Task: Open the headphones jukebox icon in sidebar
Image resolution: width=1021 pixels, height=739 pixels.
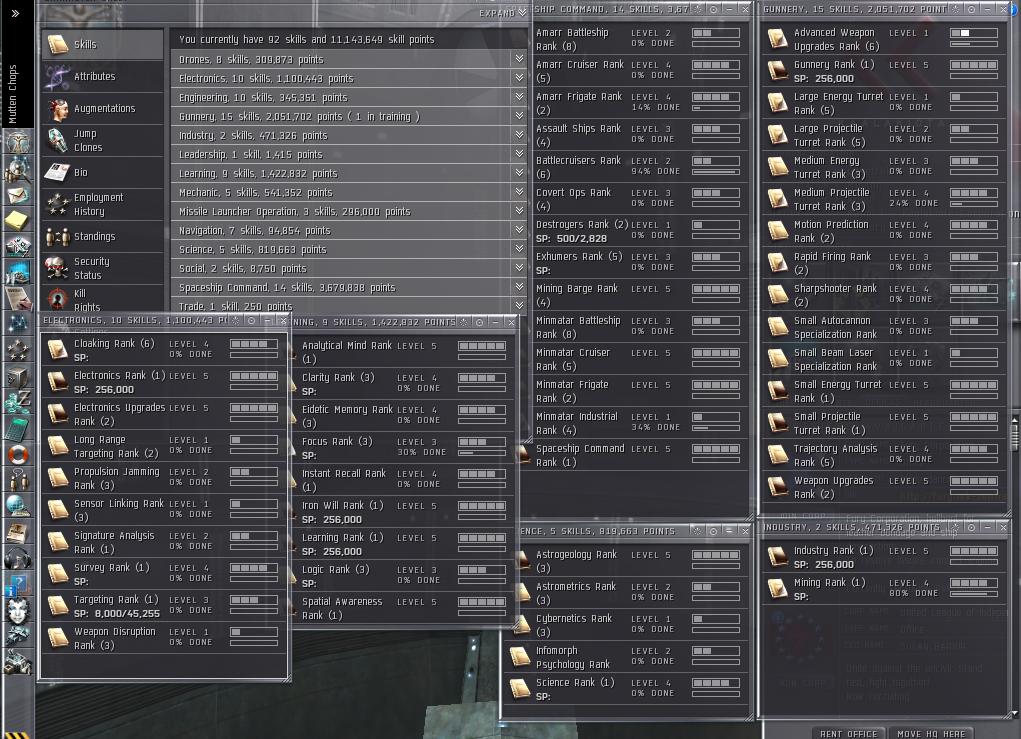Action: click(x=17, y=558)
